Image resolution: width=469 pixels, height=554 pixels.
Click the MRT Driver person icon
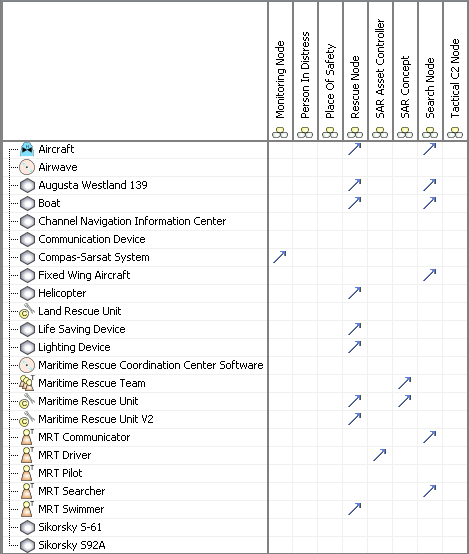[x=27, y=455]
